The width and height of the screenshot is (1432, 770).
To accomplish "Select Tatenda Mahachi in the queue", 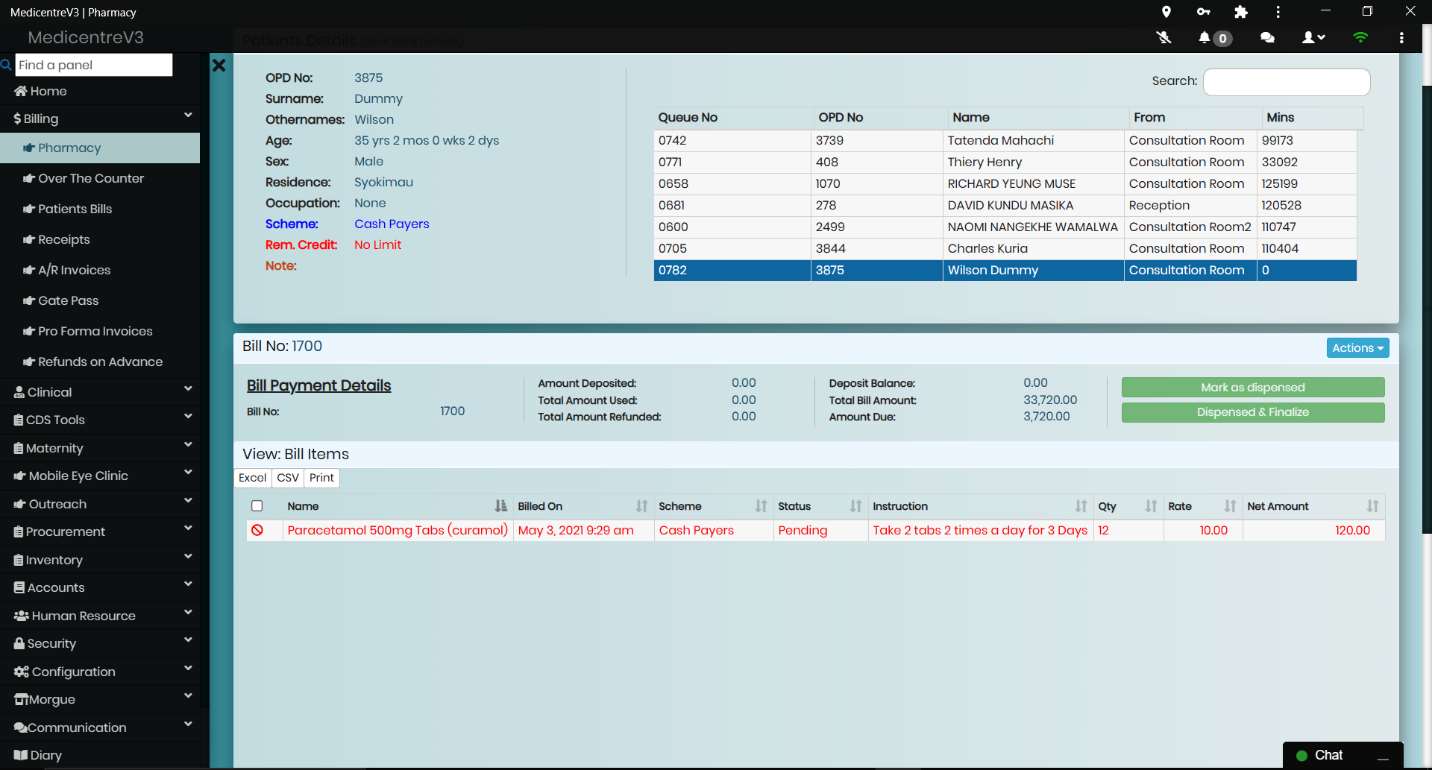I will pyautogui.click(x=1005, y=141).
